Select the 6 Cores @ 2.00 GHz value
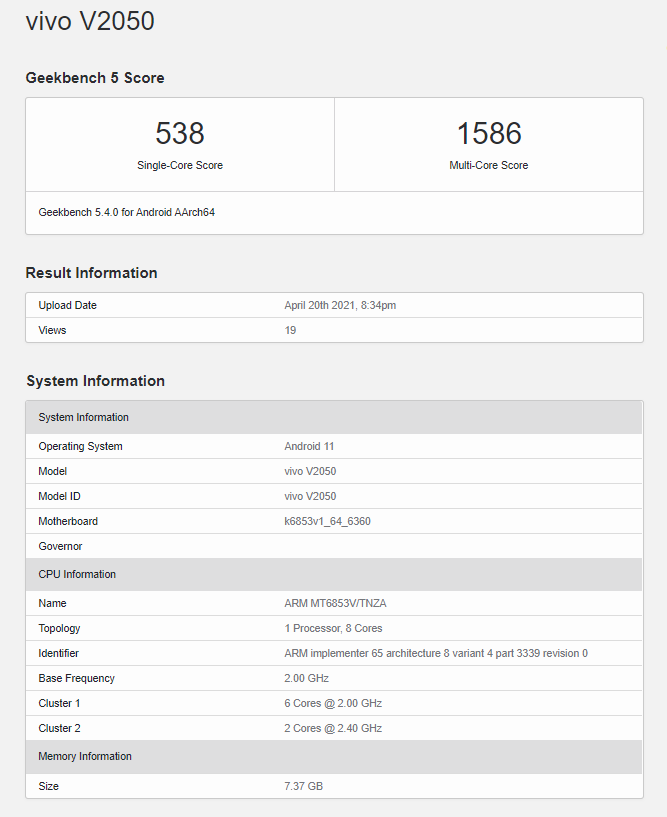The width and height of the screenshot is (667, 817). [x=333, y=703]
